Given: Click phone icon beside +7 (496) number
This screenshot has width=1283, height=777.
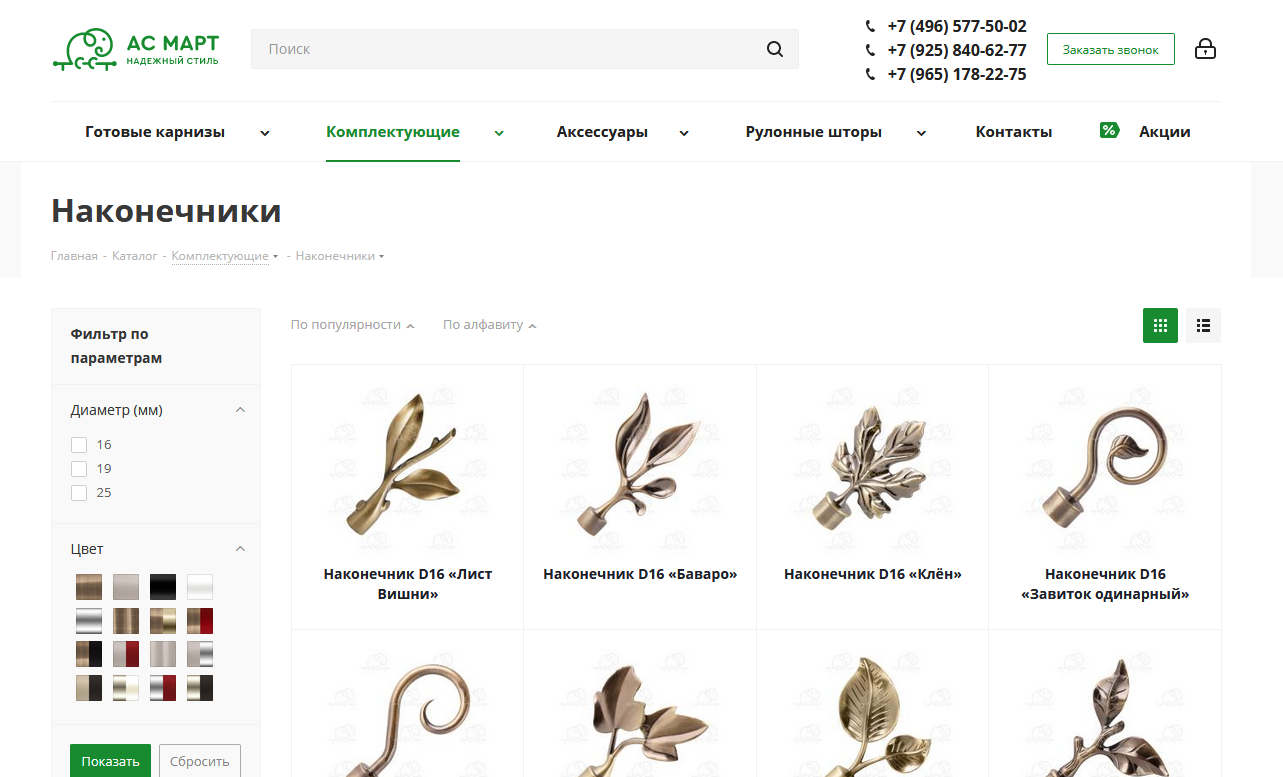Looking at the screenshot, I should coord(870,26).
